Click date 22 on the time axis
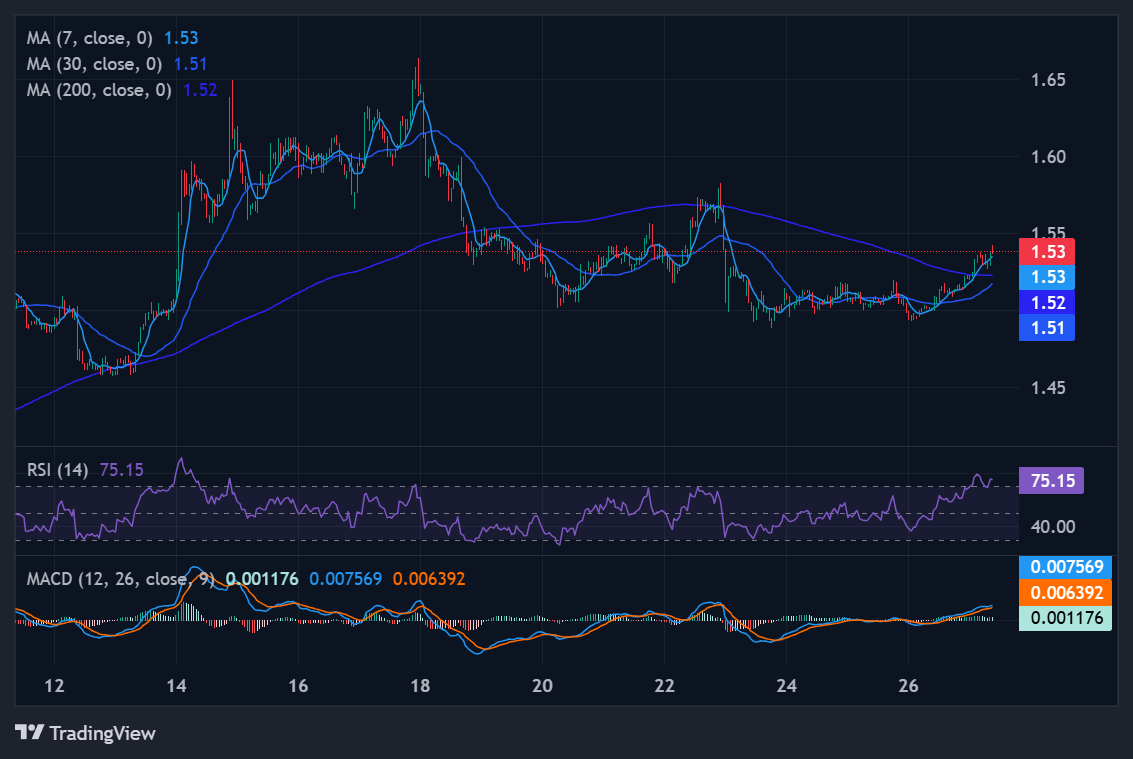This screenshot has width=1133, height=759. pyautogui.click(x=664, y=686)
